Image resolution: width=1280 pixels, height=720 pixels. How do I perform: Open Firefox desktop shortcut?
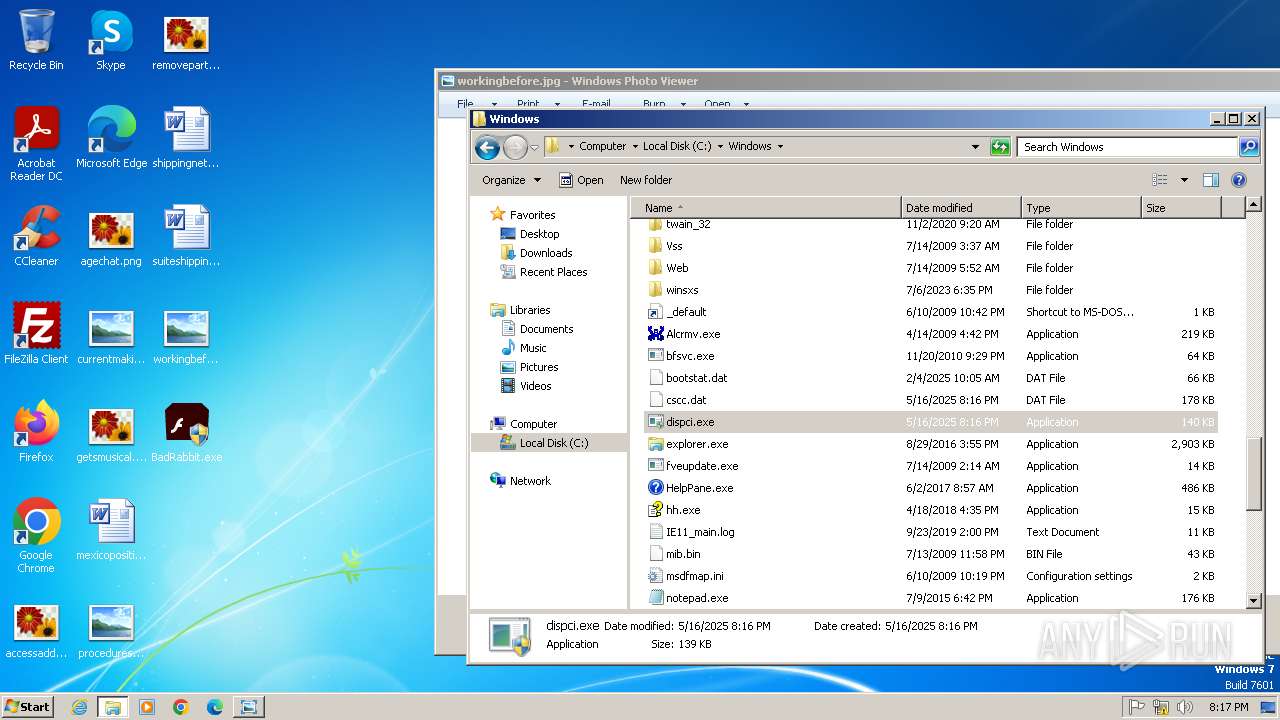point(36,432)
